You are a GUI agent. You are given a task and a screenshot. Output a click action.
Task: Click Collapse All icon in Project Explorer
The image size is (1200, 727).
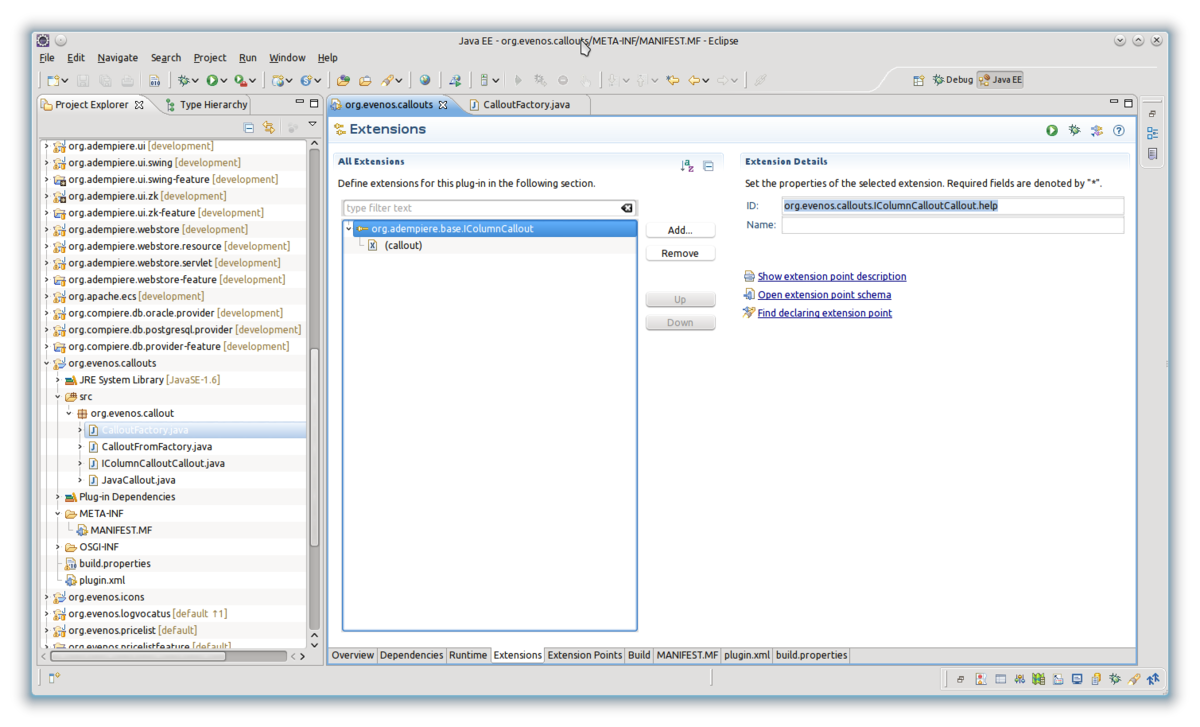point(249,128)
